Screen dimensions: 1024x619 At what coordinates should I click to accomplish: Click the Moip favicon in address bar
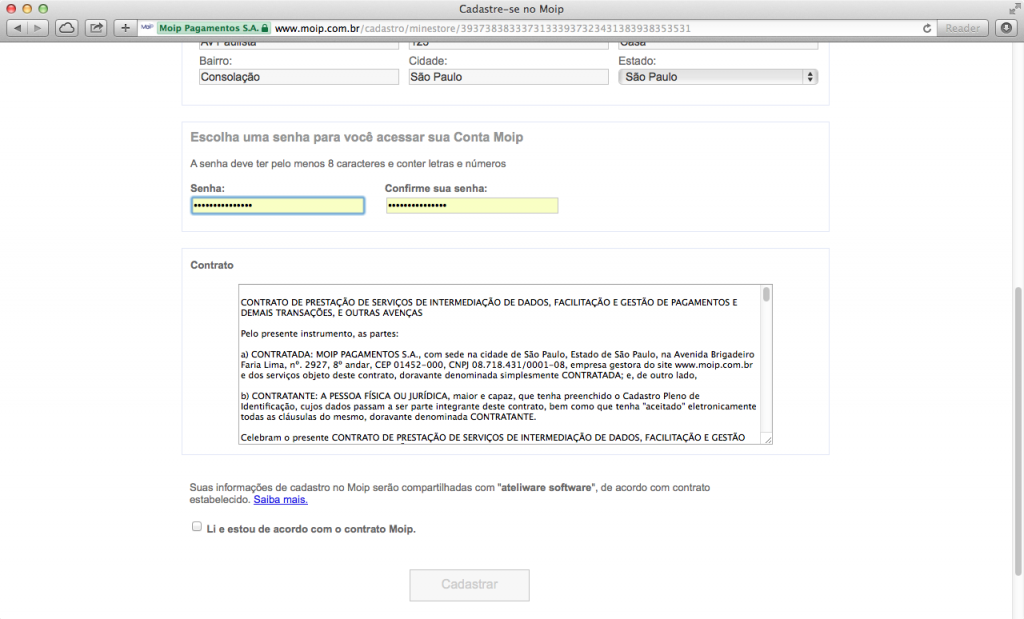(x=147, y=27)
